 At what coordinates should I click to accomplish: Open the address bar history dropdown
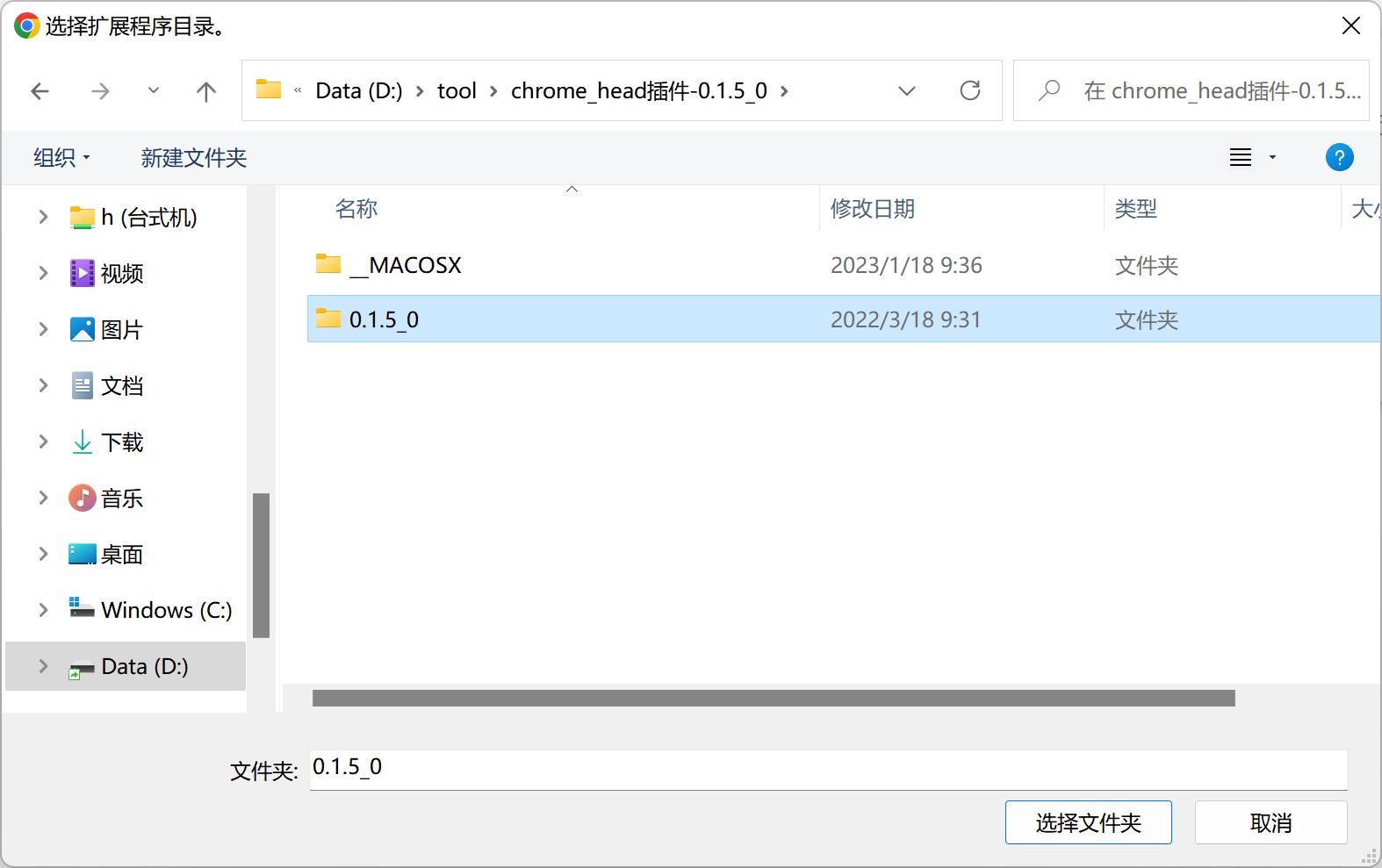pyautogui.click(x=907, y=90)
